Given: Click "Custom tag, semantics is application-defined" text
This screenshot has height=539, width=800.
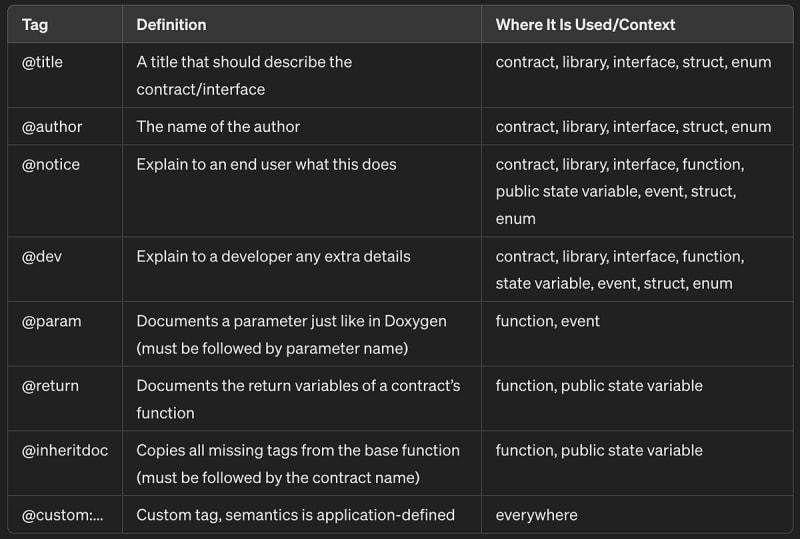Looking at the screenshot, I should pyautogui.click(x=295, y=515).
